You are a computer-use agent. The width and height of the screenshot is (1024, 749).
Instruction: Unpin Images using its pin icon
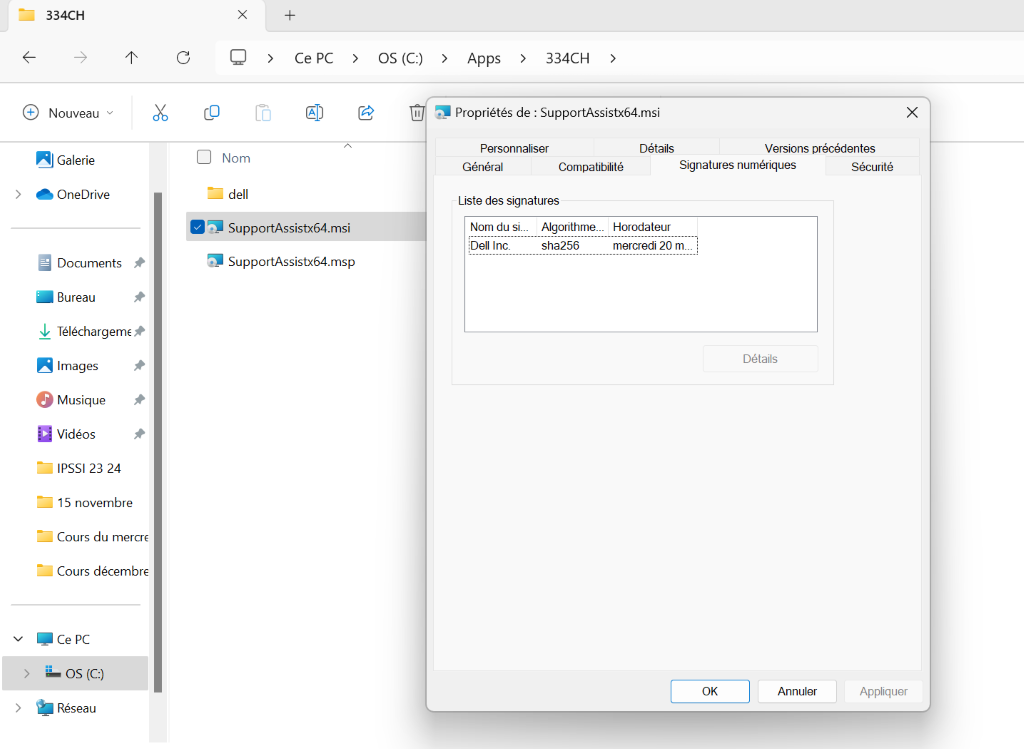[139, 366]
